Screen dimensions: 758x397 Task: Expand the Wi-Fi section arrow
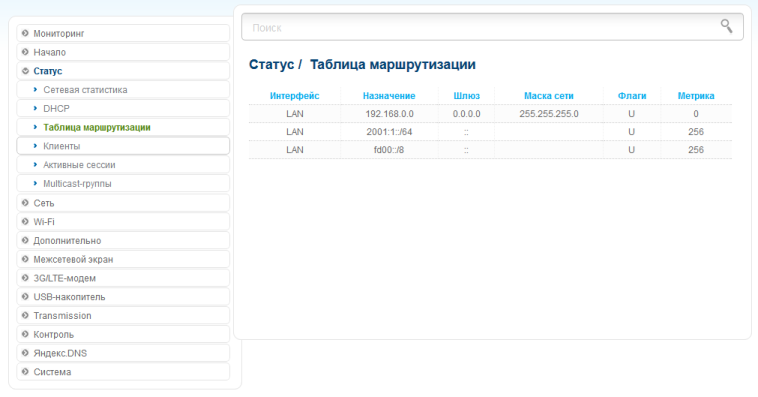pyautogui.click(x=25, y=222)
